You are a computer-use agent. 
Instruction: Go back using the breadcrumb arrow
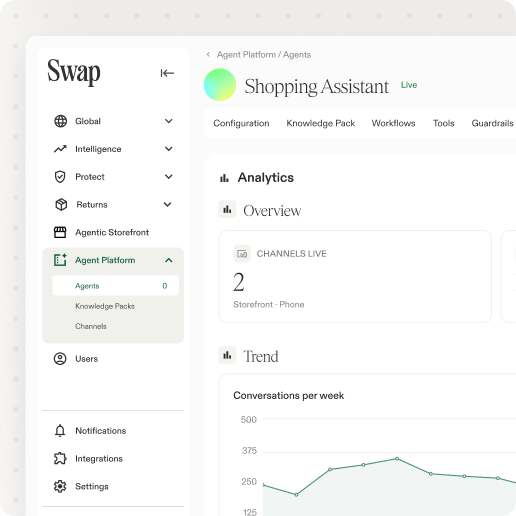pos(208,54)
